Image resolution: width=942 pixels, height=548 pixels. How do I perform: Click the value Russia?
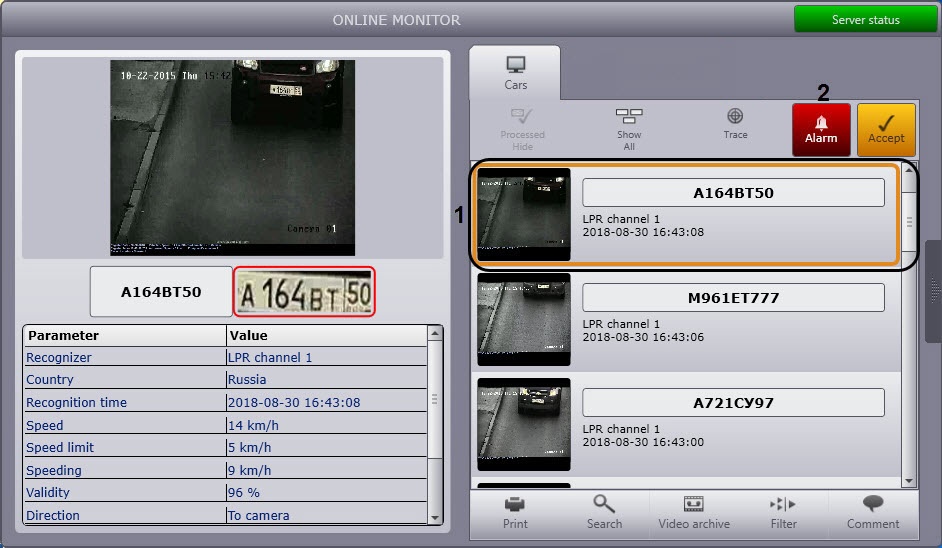pyautogui.click(x=247, y=380)
